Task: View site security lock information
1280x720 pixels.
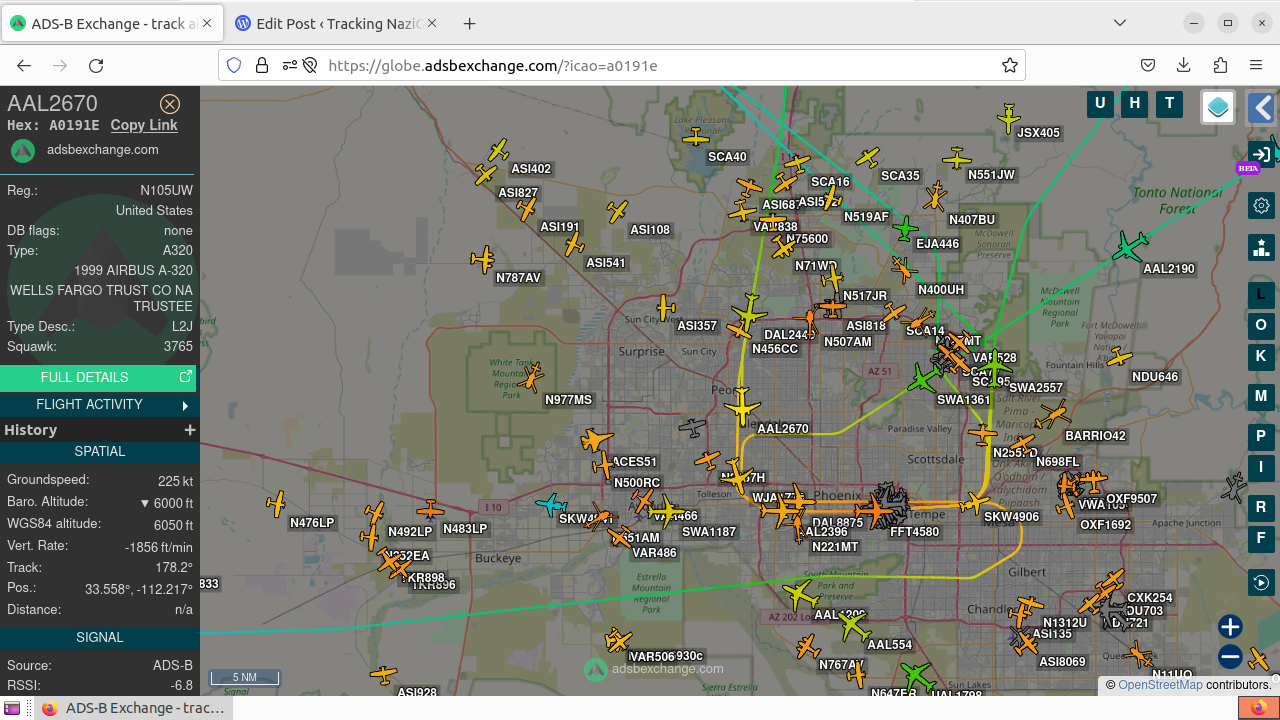Action: pos(262,66)
